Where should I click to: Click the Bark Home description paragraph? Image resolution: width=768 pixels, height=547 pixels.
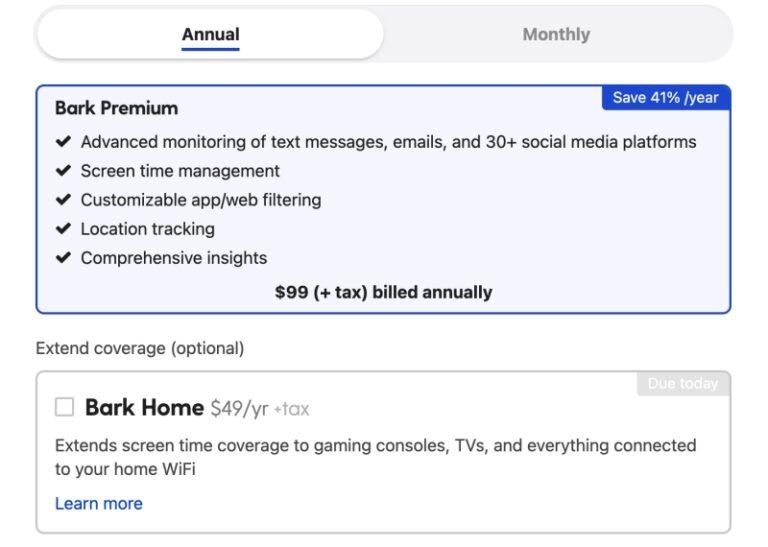click(x=375, y=457)
